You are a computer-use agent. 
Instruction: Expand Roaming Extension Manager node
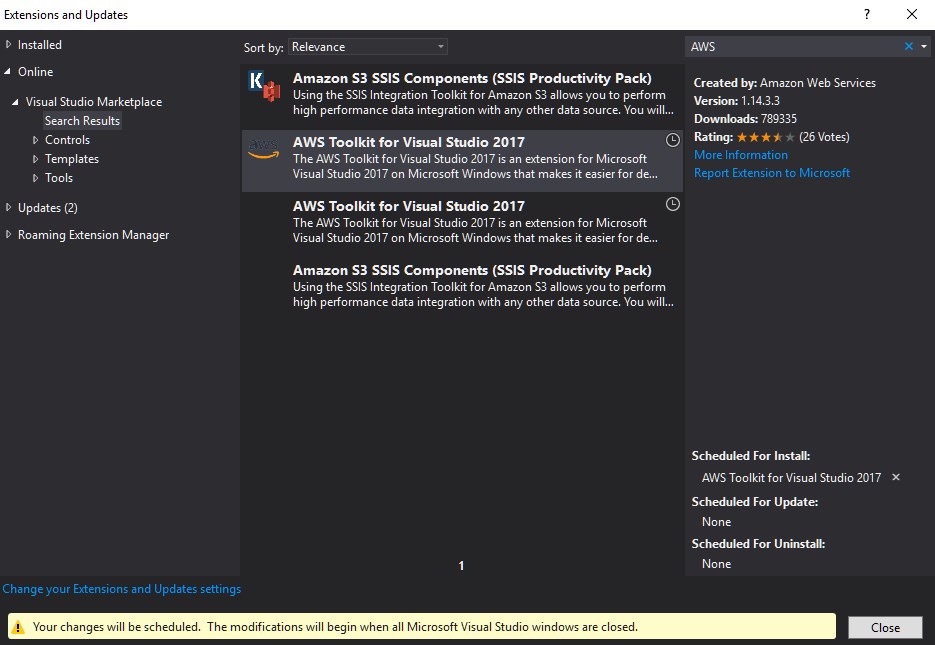pyautogui.click(x=9, y=235)
